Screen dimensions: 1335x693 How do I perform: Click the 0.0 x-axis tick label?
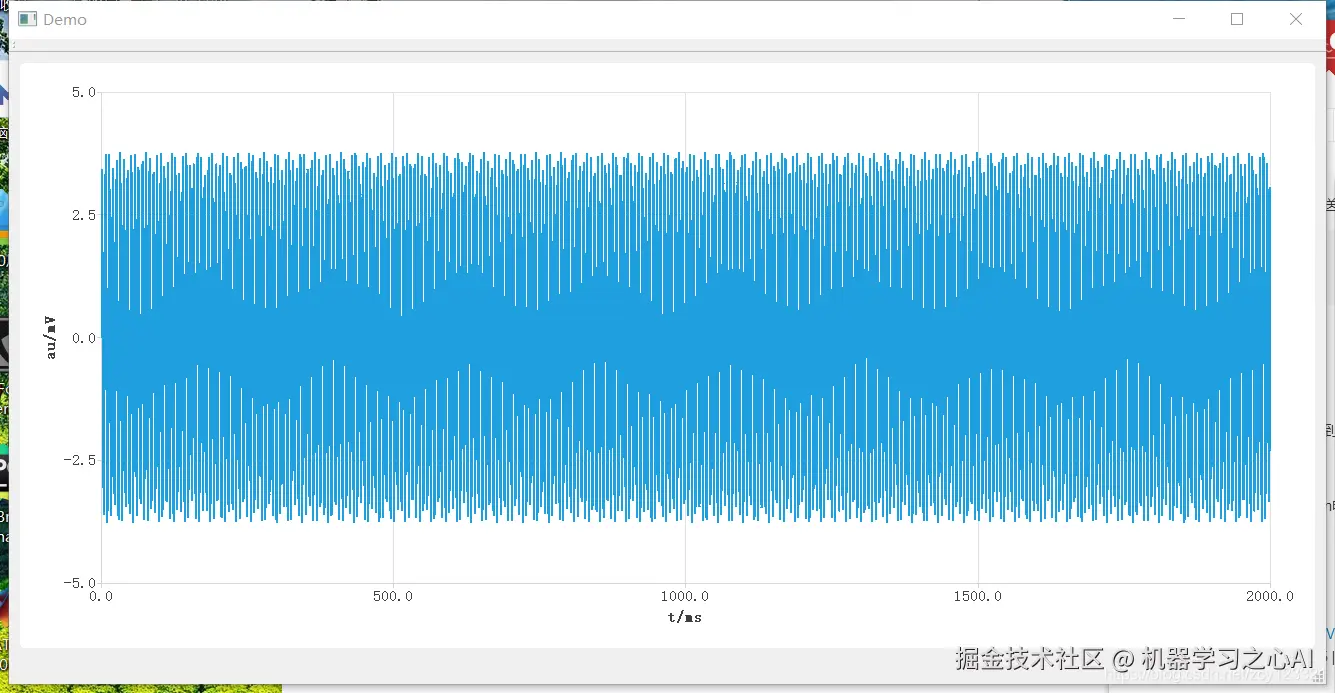tap(102, 596)
